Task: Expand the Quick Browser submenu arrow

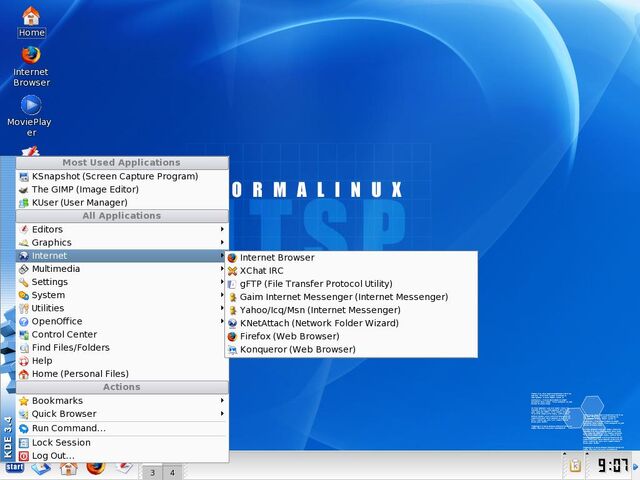Action: (x=222, y=413)
